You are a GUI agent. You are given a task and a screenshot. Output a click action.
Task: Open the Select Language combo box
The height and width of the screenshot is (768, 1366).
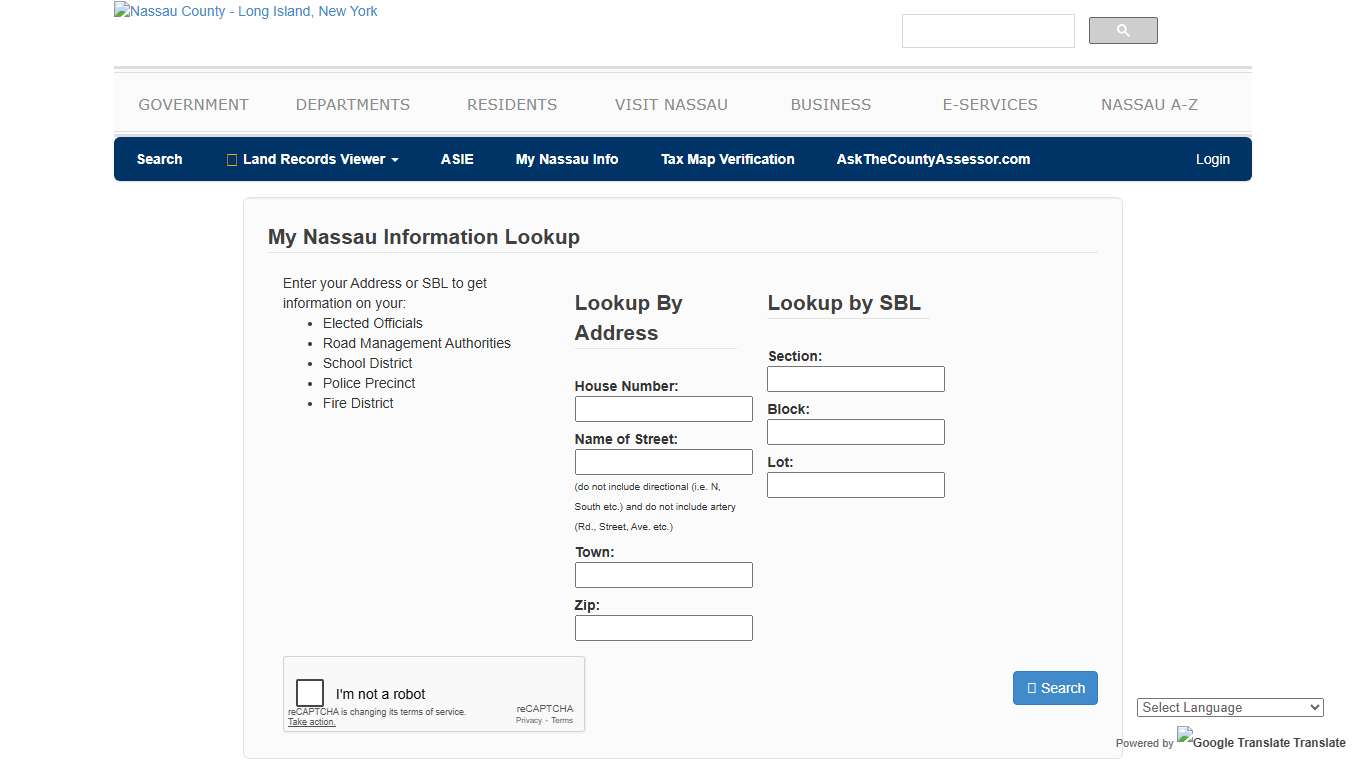(1229, 707)
